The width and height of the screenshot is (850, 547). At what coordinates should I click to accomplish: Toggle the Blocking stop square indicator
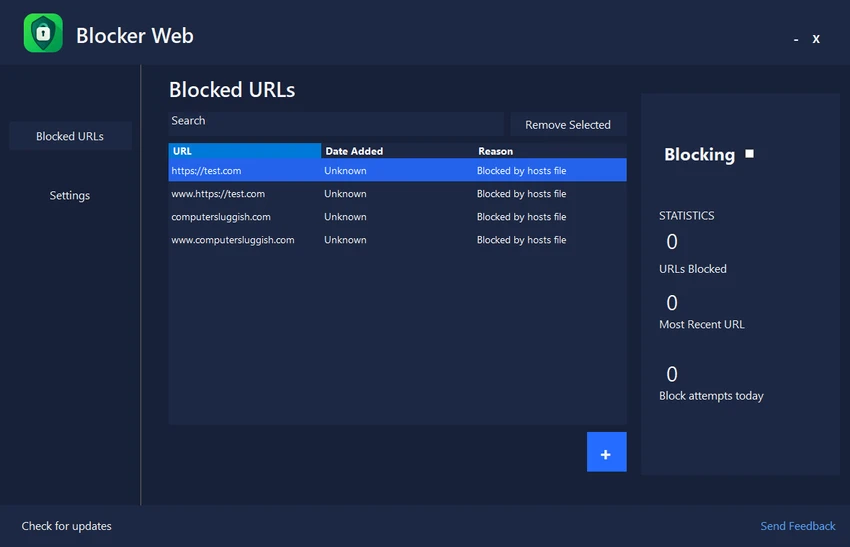[x=749, y=154]
